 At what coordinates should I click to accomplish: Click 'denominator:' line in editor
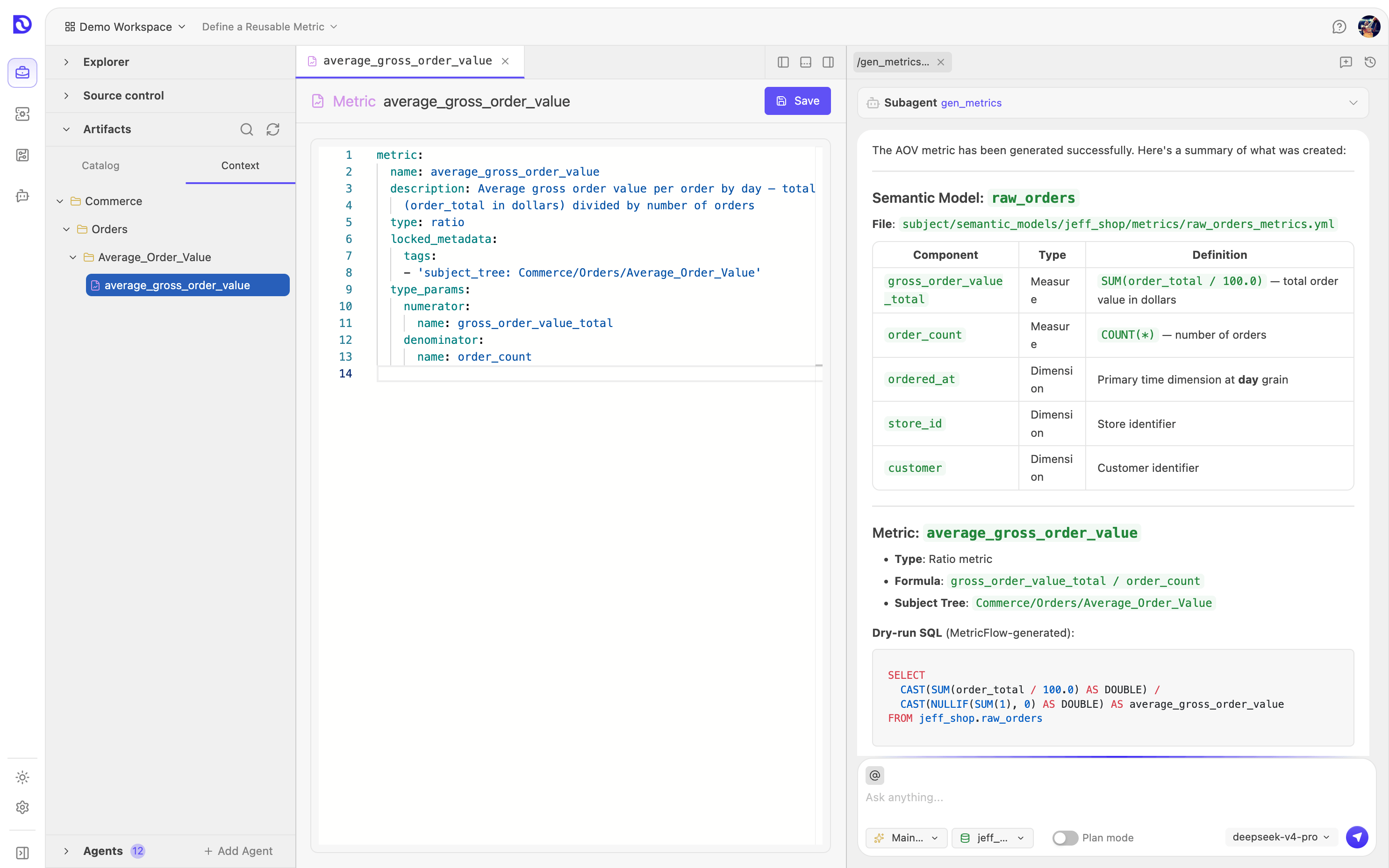(x=443, y=340)
